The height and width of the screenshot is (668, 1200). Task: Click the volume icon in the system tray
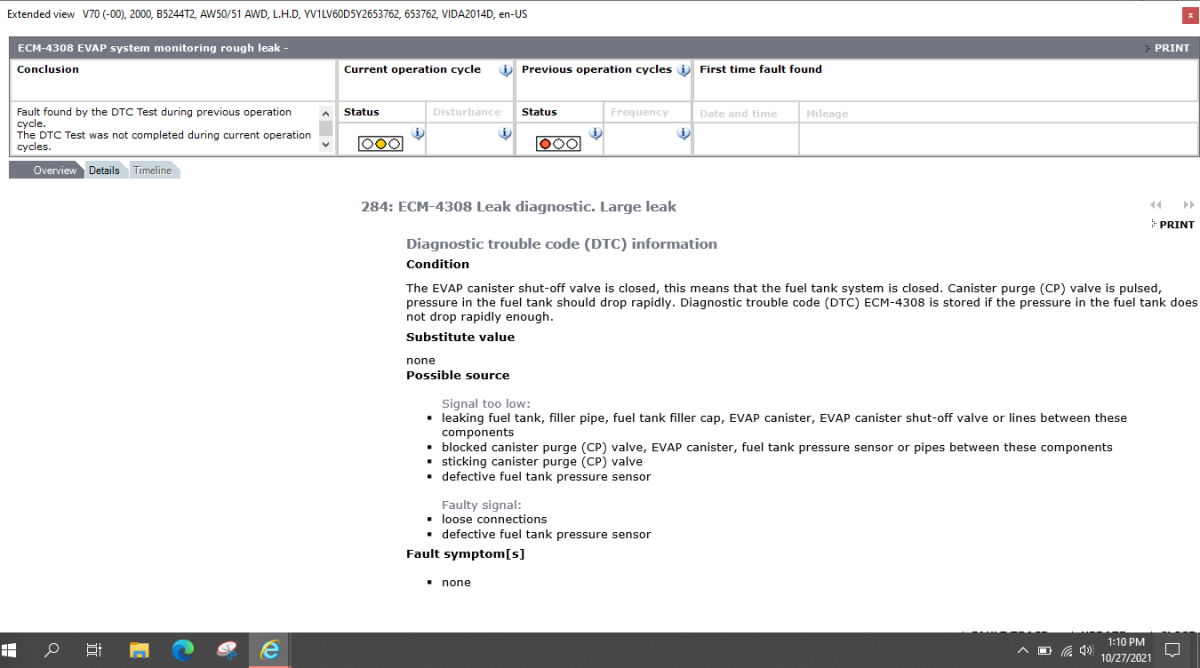tap(1086, 649)
